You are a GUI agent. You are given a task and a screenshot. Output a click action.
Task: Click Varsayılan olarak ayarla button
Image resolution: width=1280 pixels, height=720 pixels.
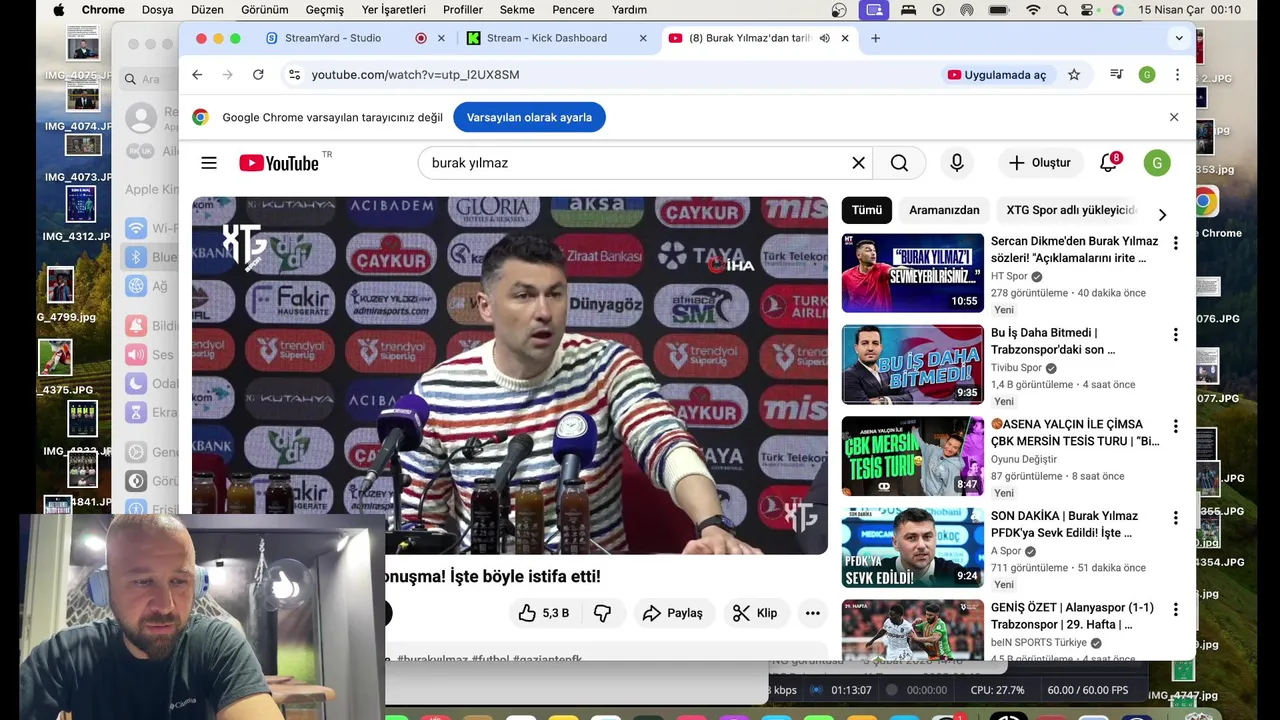point(529,117)
